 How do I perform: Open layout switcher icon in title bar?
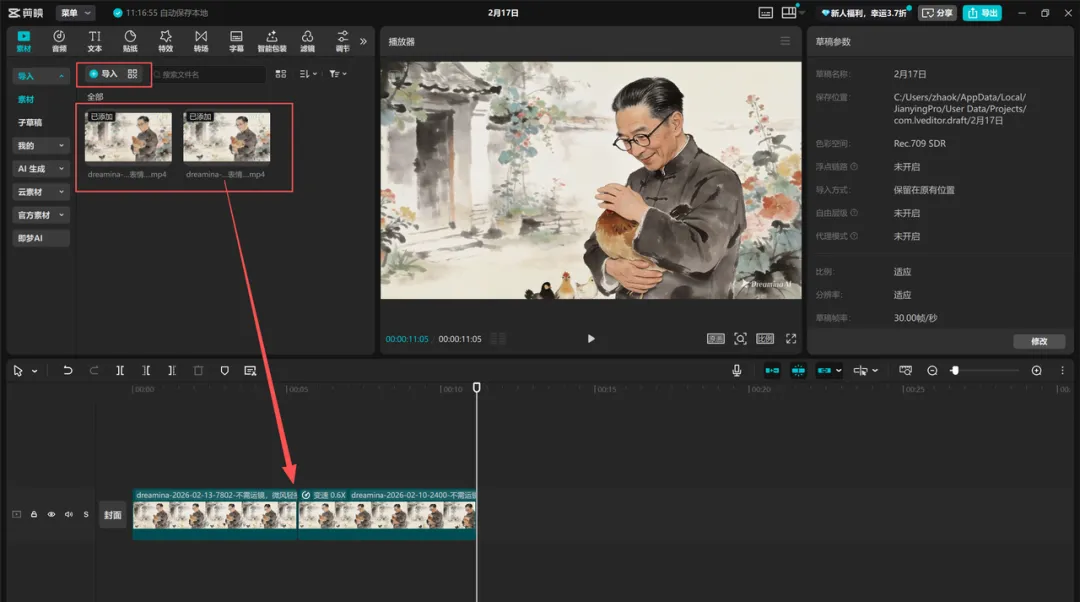(x=789, y=13)
